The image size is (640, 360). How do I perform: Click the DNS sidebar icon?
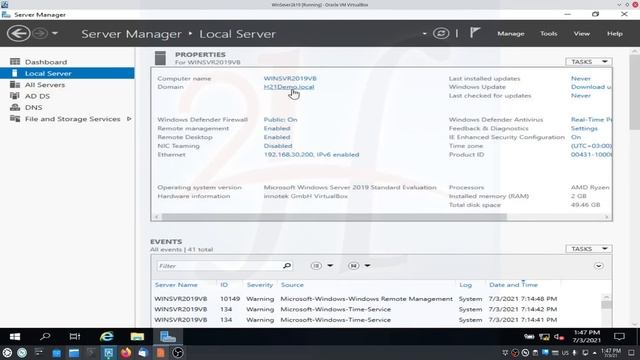(x=15, y=107)
